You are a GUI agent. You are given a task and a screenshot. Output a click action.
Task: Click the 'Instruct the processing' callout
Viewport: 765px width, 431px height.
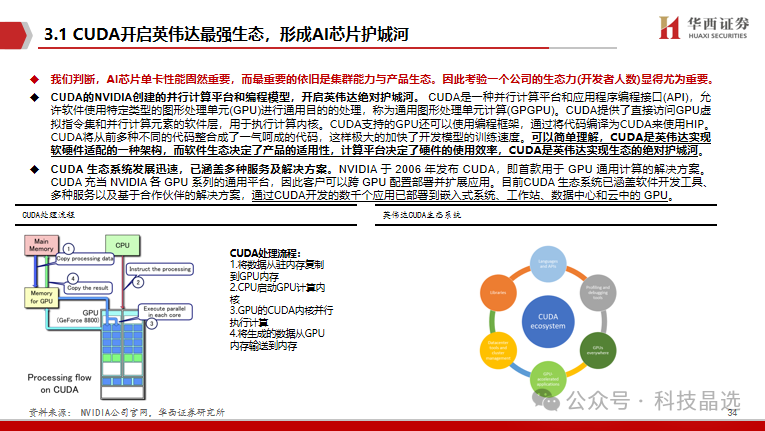[x=160, y=269]
